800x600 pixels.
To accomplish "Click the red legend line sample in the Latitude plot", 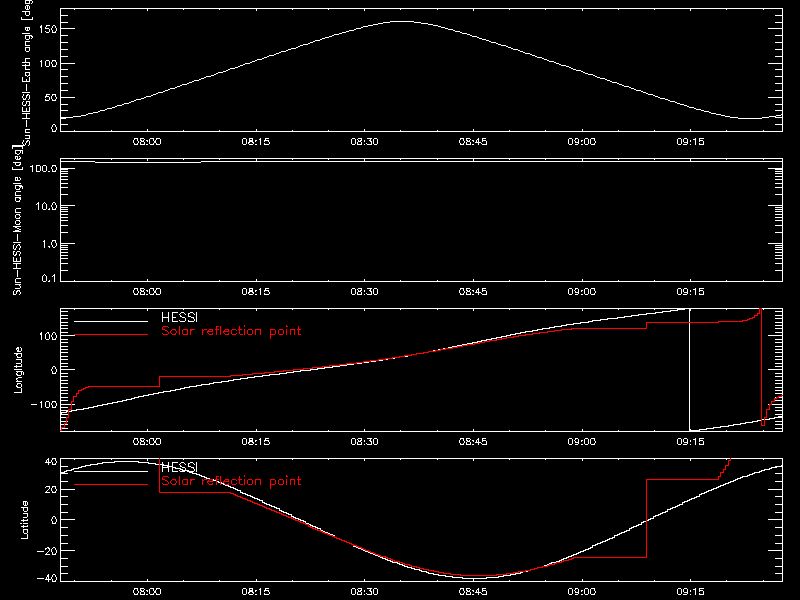I will point(111,485).
